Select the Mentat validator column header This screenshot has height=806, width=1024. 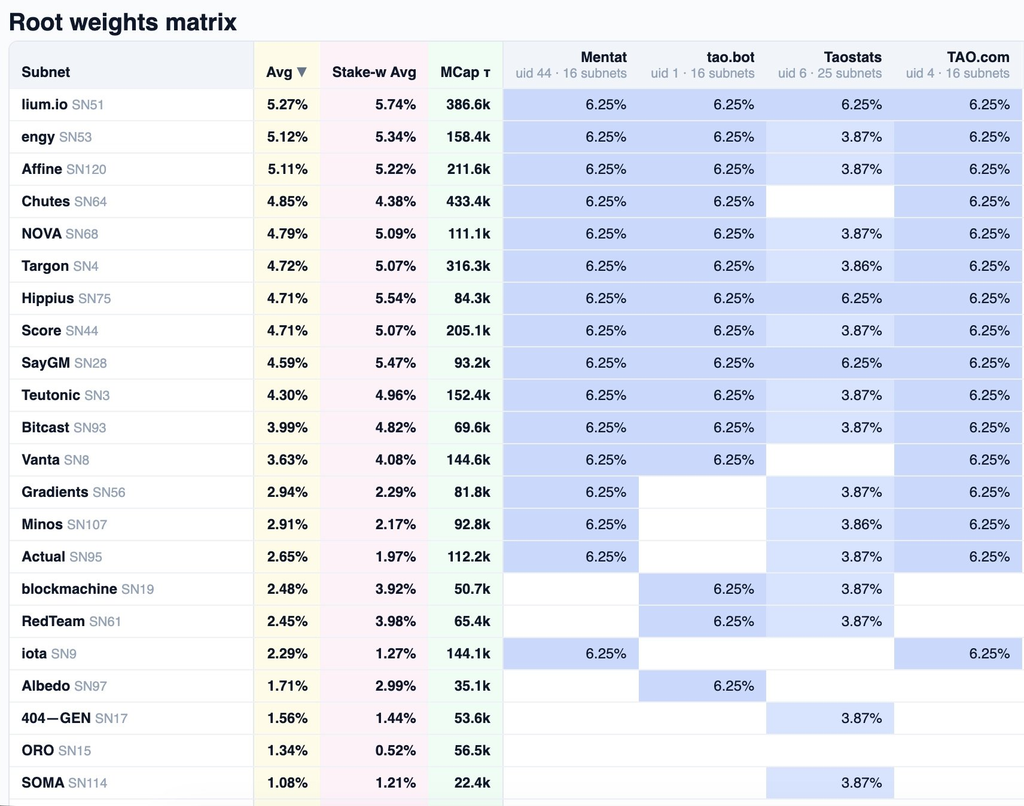click(571, 65)
